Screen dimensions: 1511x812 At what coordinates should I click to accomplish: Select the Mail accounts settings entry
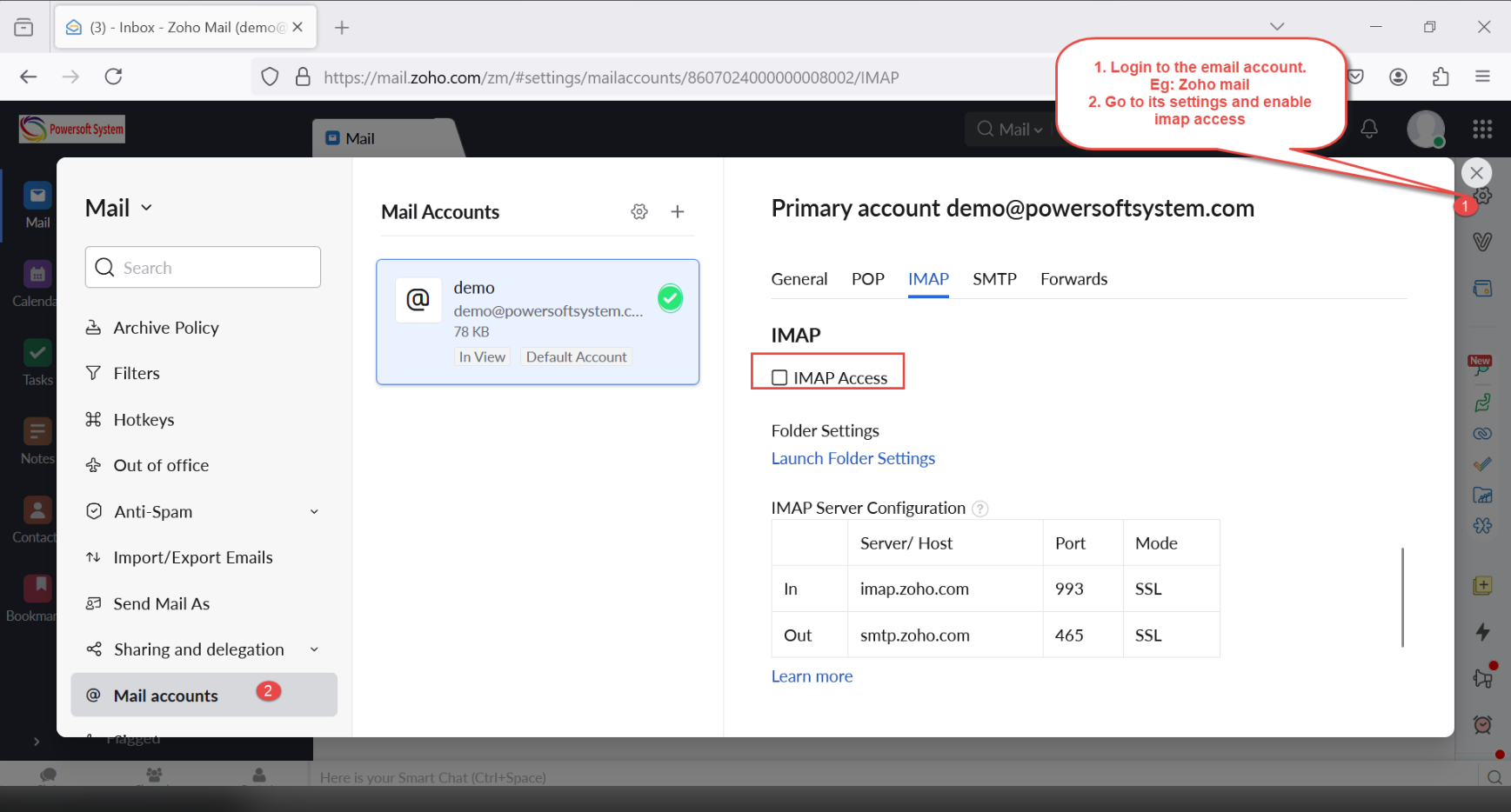click(165, 695)
